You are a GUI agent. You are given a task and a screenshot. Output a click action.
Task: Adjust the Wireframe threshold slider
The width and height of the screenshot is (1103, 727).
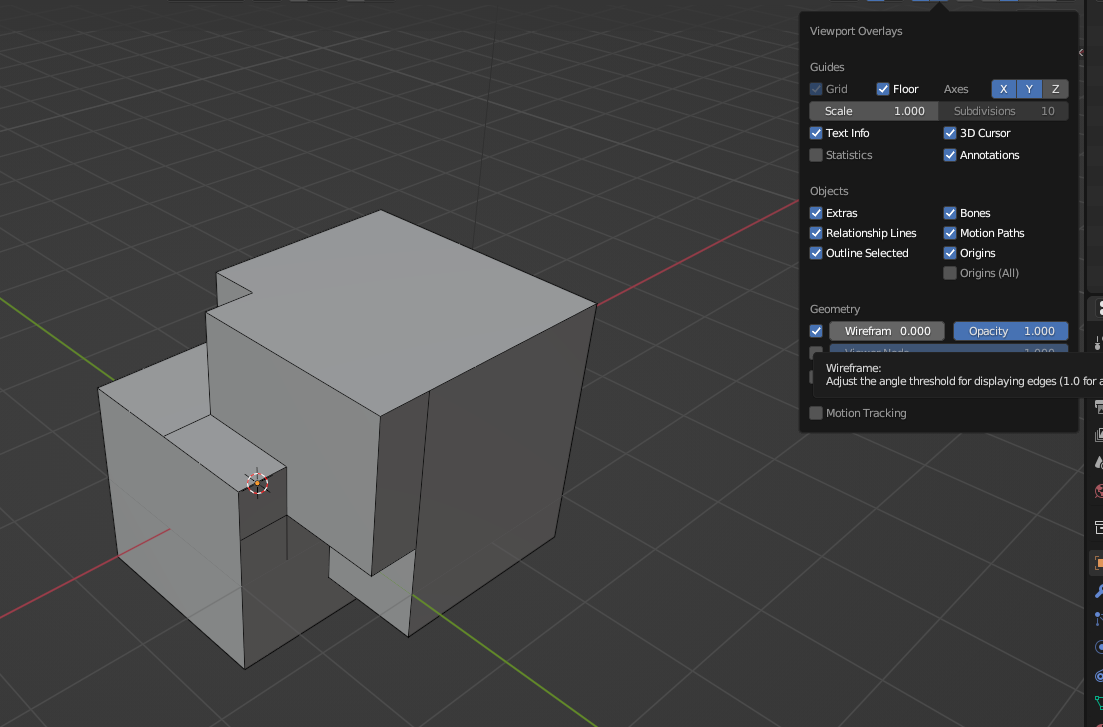(x=886, y=331)
